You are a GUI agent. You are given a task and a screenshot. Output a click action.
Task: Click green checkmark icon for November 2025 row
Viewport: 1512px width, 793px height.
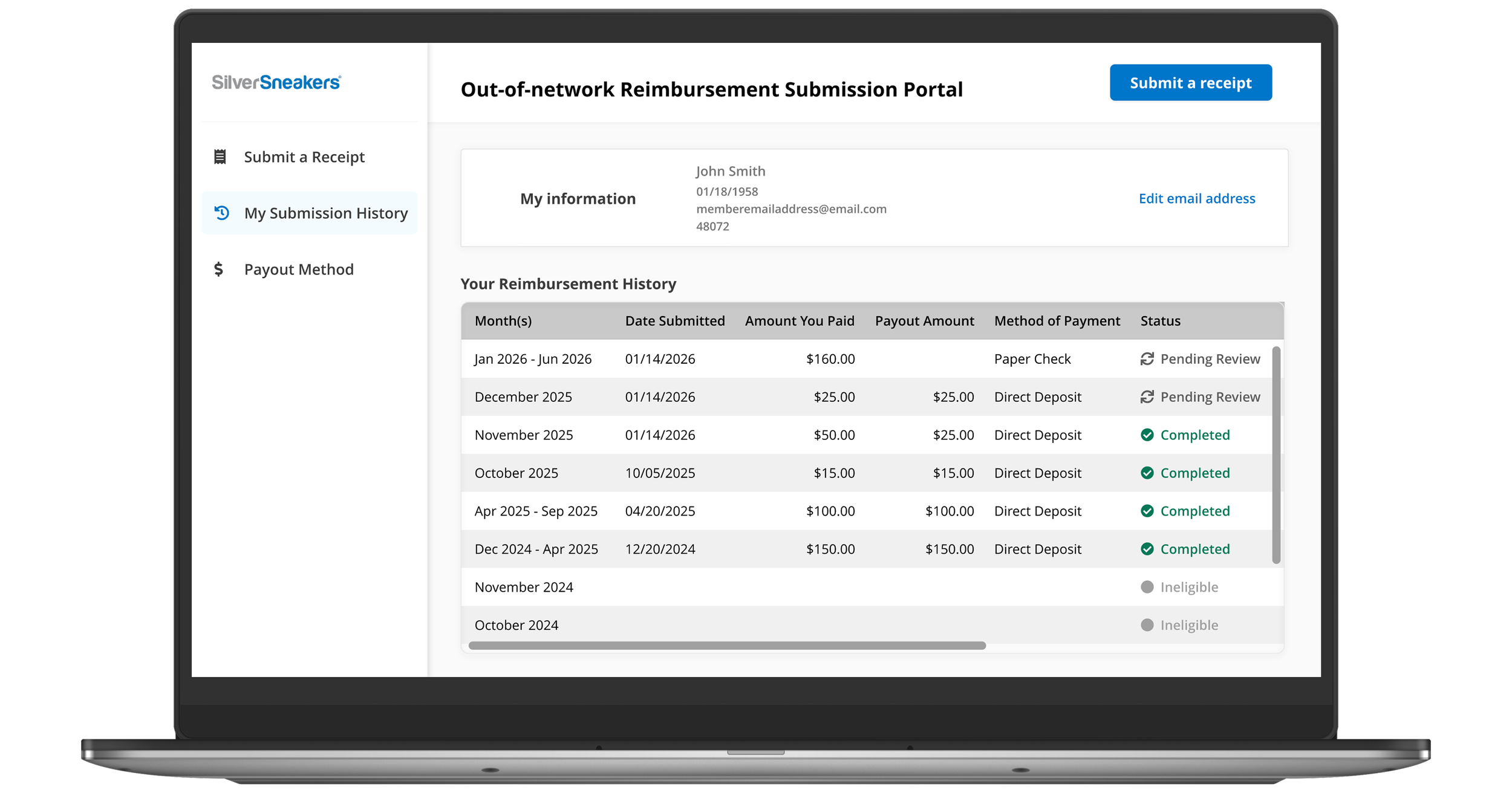pos(1147,435)
